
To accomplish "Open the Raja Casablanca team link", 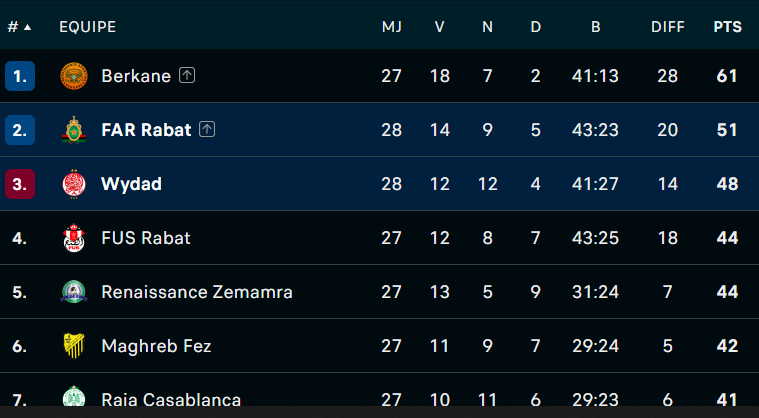I will tap(171, 400).
